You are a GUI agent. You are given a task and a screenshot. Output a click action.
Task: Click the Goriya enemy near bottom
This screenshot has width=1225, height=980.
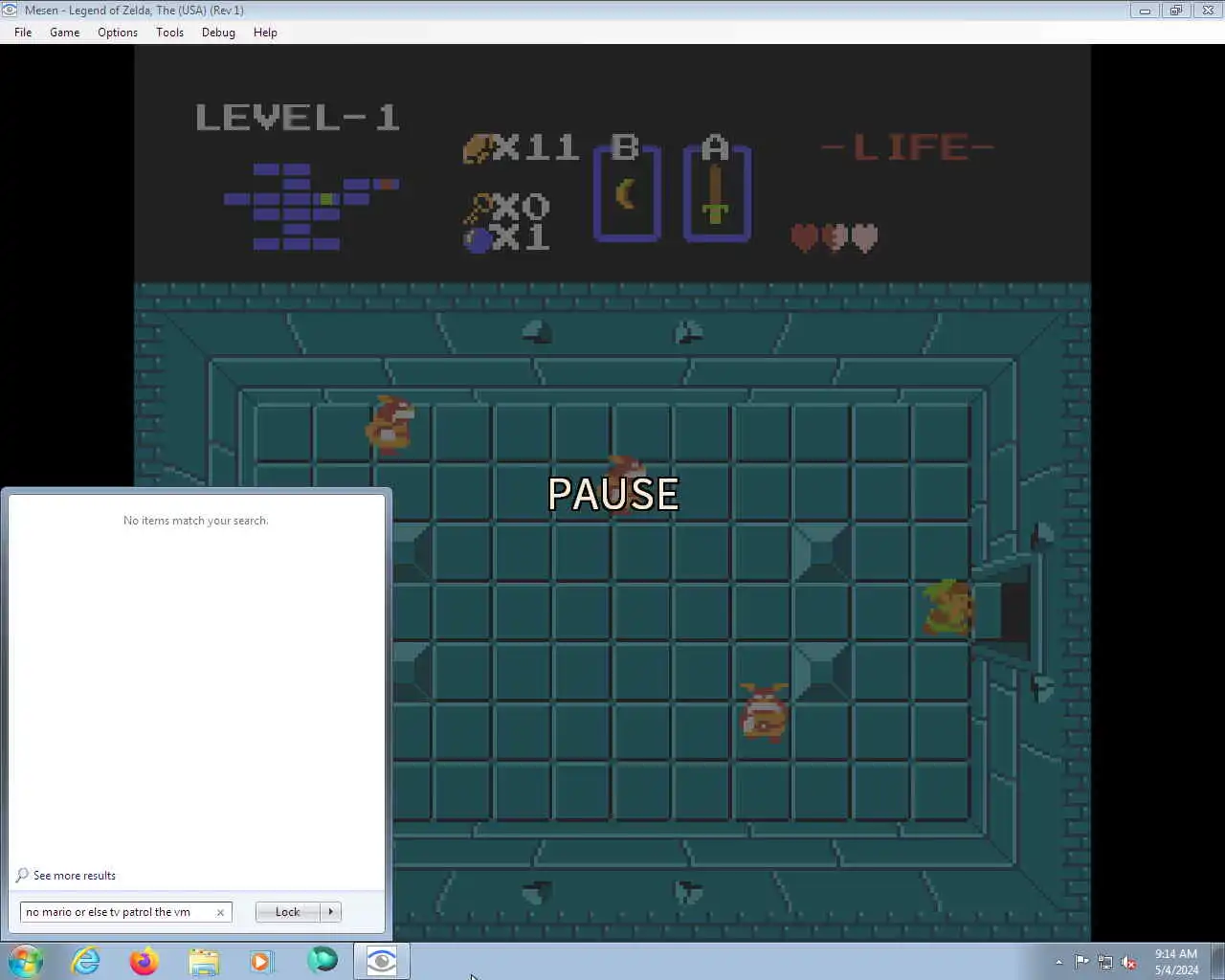tap(765, 712)
